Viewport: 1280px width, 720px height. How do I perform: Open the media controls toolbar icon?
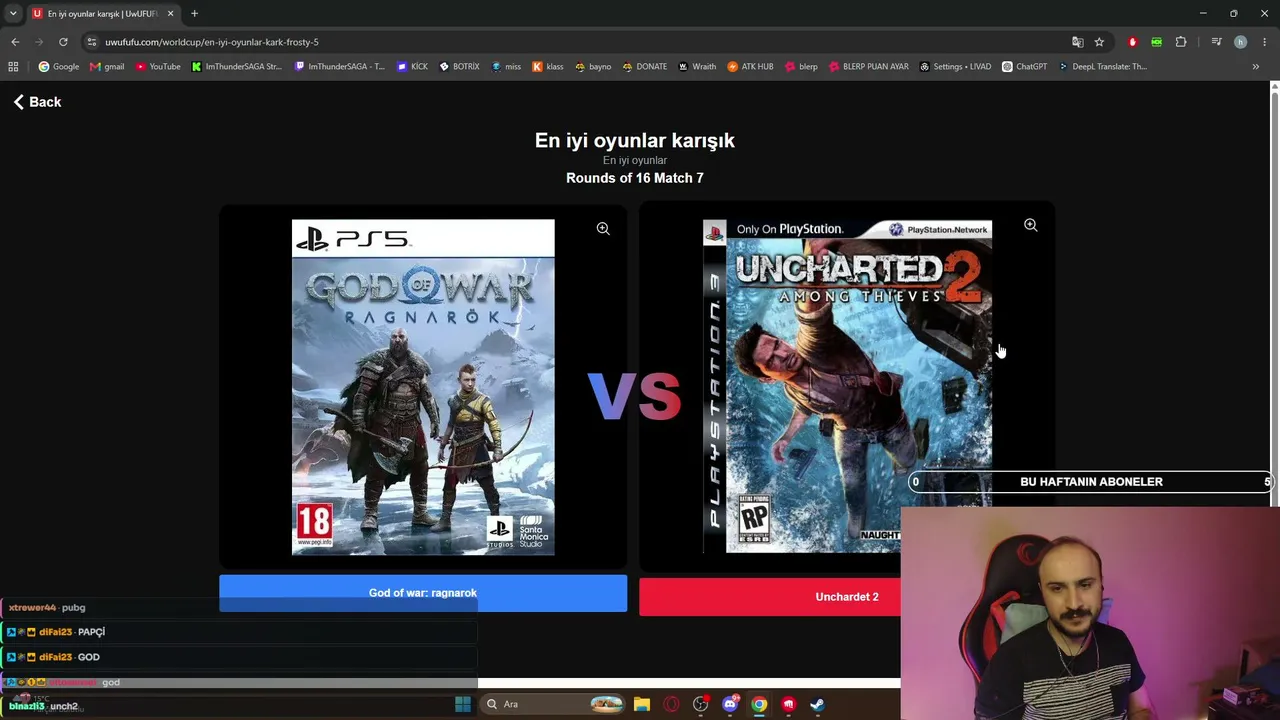pos(1216,42)
